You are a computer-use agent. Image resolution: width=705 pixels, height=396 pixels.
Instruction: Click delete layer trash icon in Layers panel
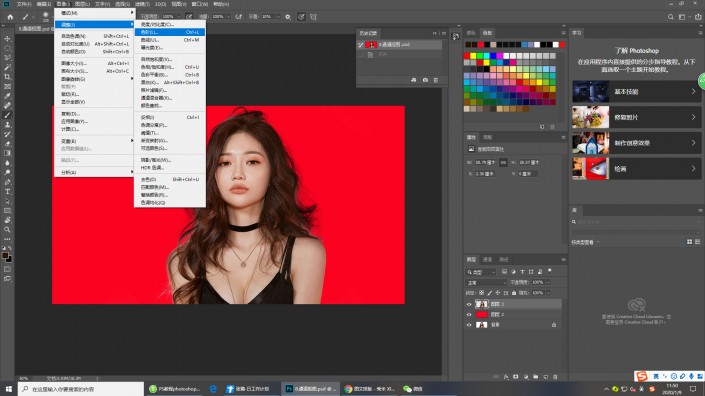coord(555,377)
